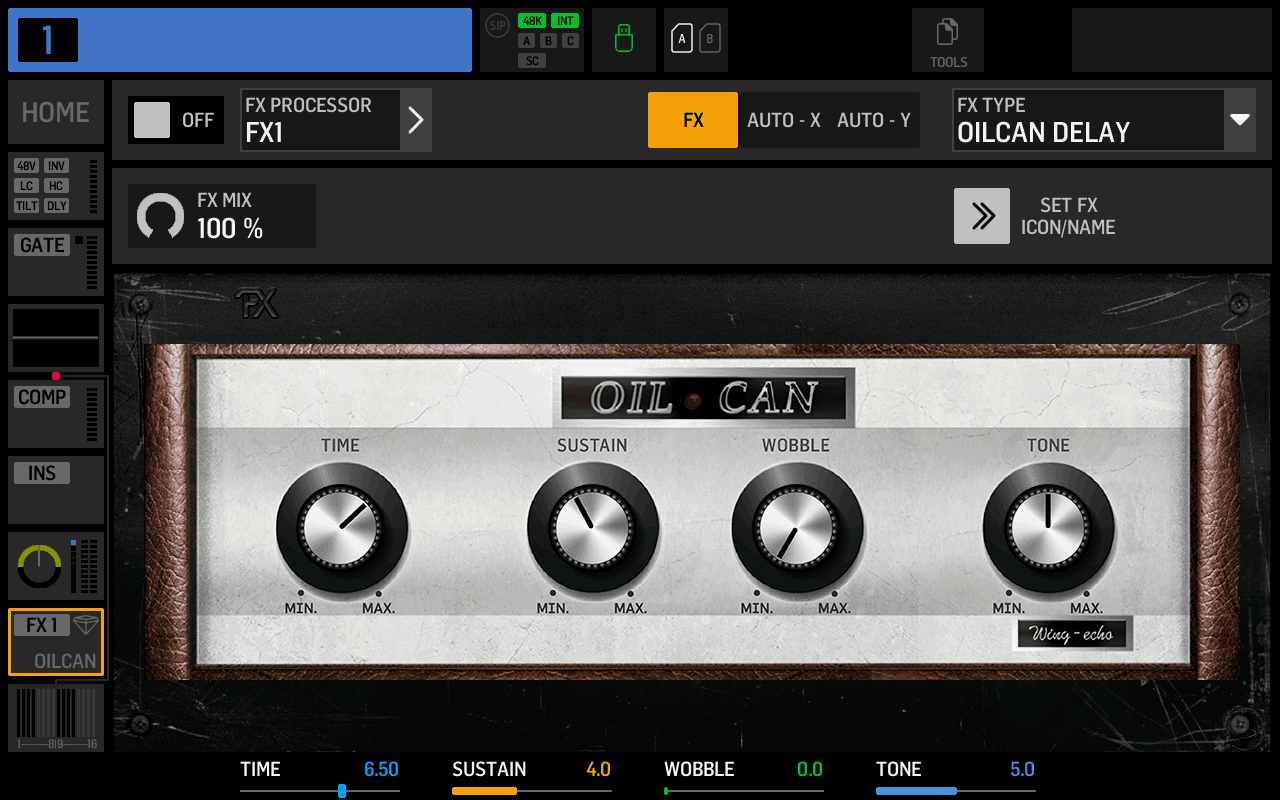1280x800 pixels.
Task: Open the FX TYPE OILCAN DELAY field
Action: pyautogui.click(x=1089, y=120)
